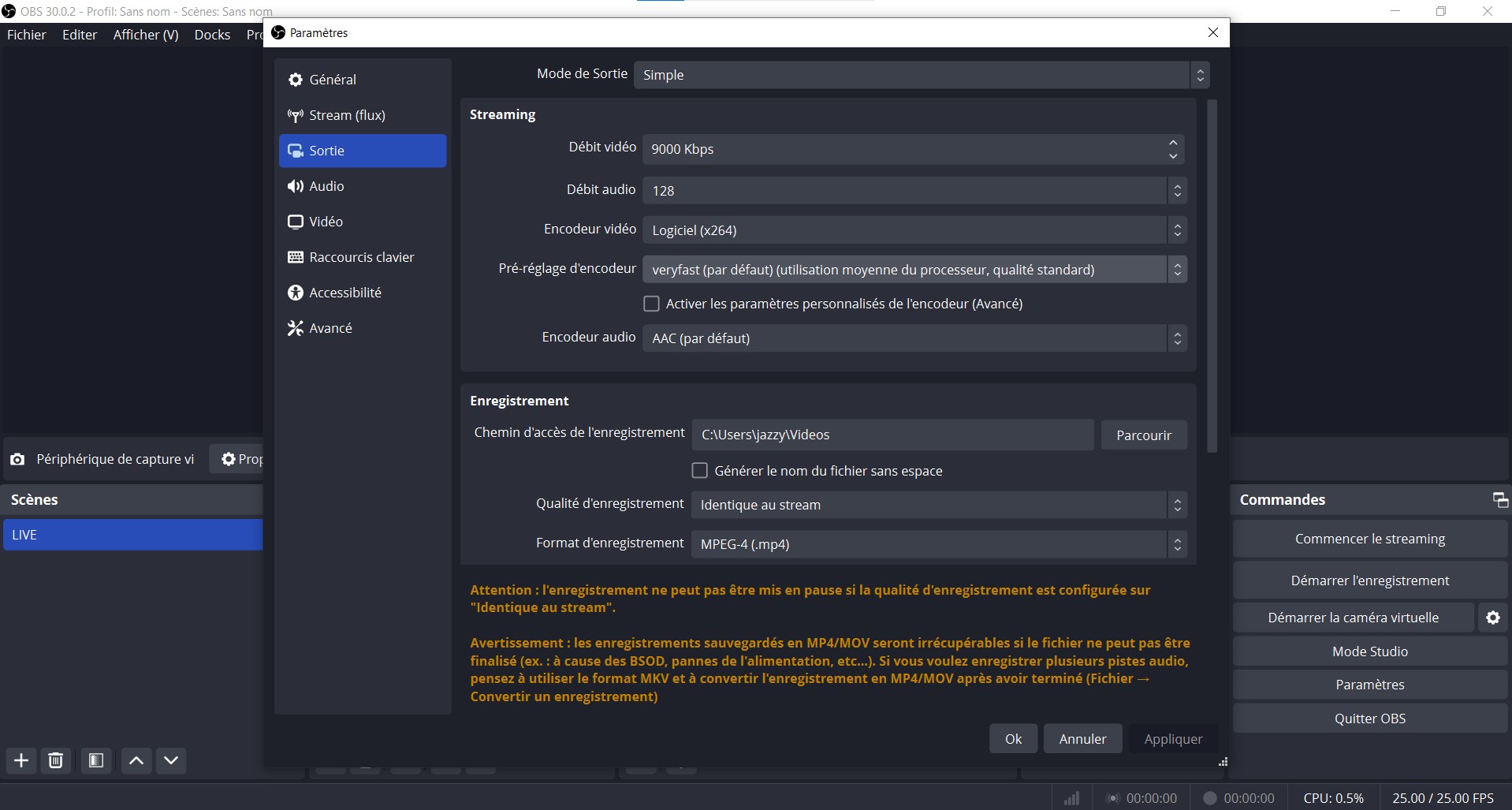This screenshot has width=1512, height=810.
Task: Expand the Mode de Sortie dropdown
Action: coord(921,75)
